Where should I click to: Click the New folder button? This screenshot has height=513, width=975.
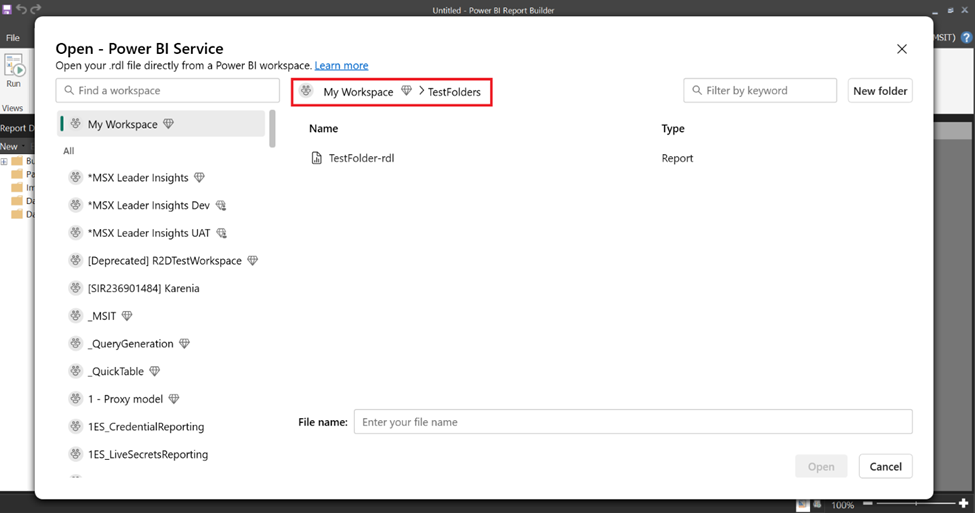880,91
